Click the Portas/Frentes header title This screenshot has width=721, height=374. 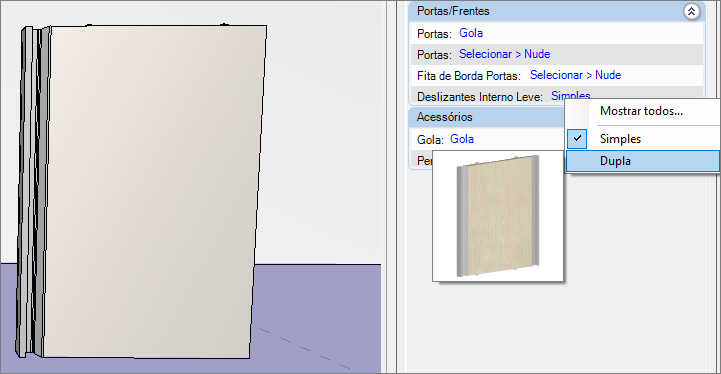pyautogui.click(x=453, y=11)
